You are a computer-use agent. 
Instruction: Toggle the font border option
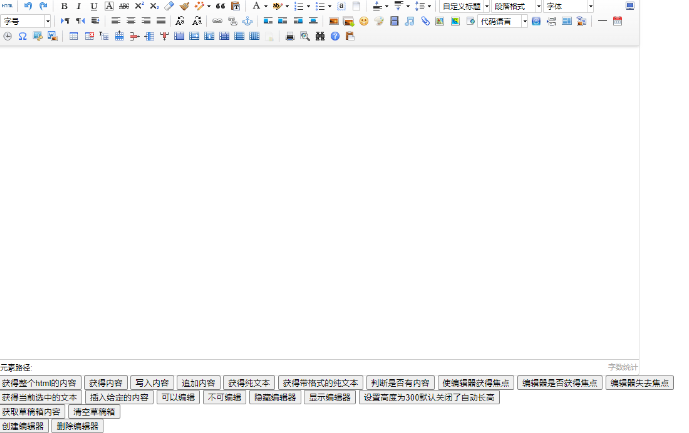[109, 6]
